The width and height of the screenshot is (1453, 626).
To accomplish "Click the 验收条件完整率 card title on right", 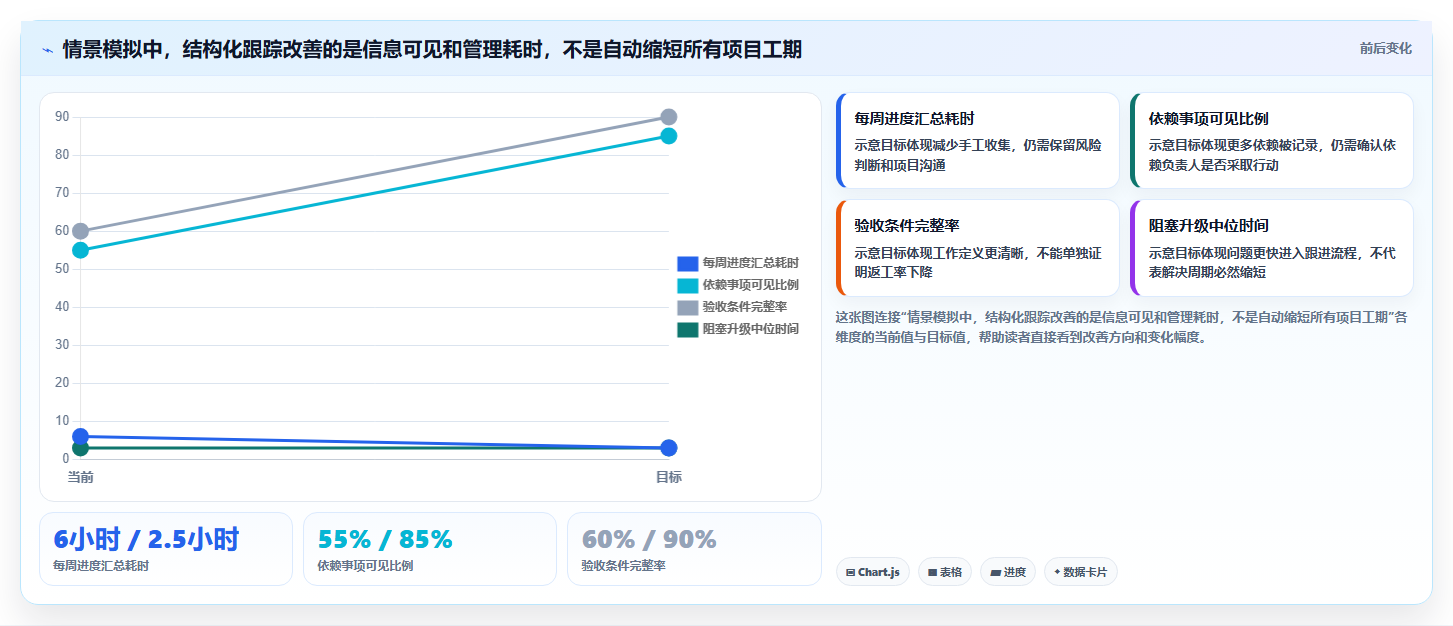I will 906,225.
